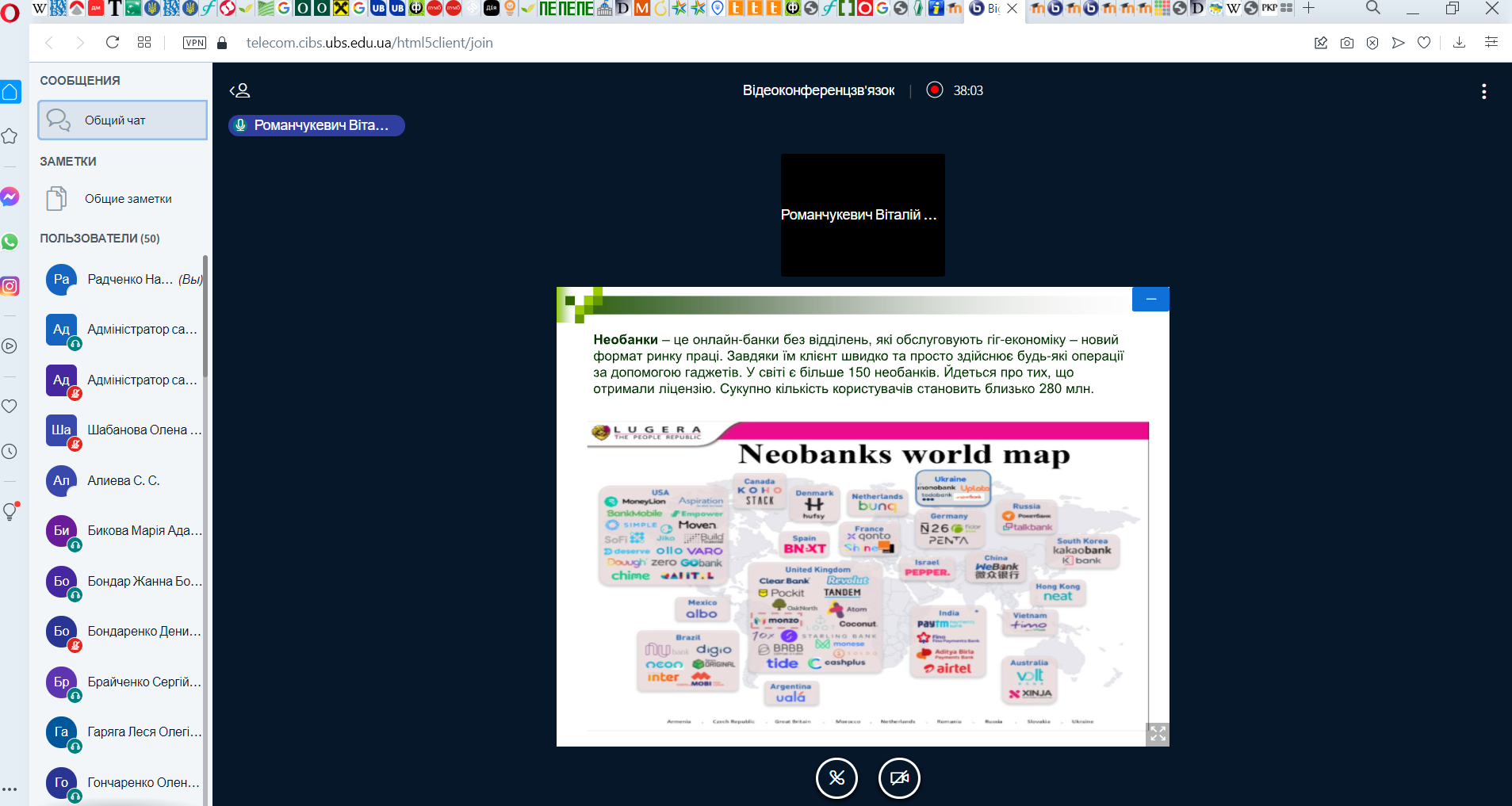Open menu for user Алиева С. С.

click(x=124, y=480)
